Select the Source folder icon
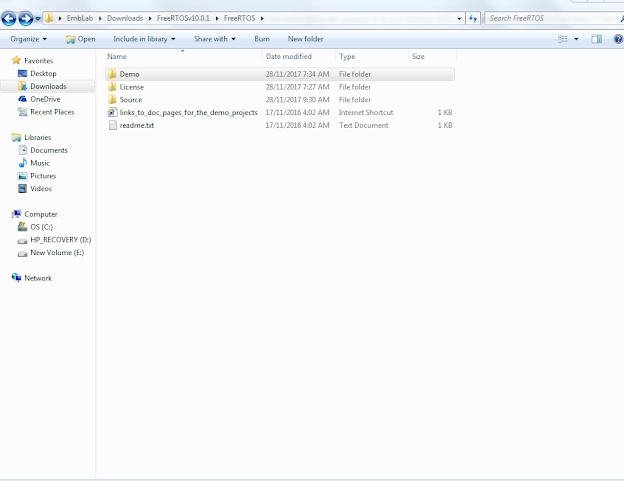Viewport: 624px width, 481px height. point(112,99)
